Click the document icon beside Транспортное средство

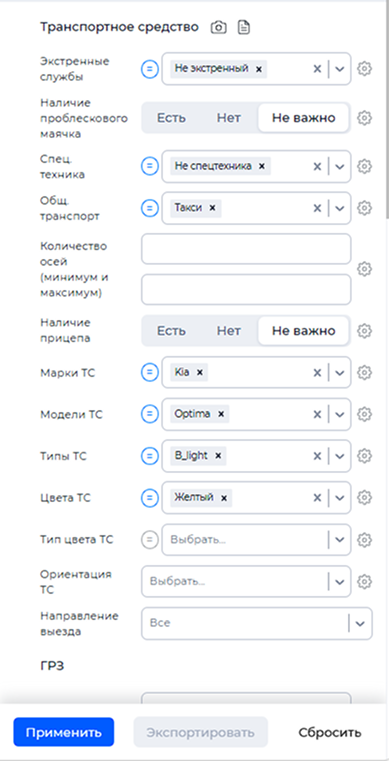(x=244, y=27)
